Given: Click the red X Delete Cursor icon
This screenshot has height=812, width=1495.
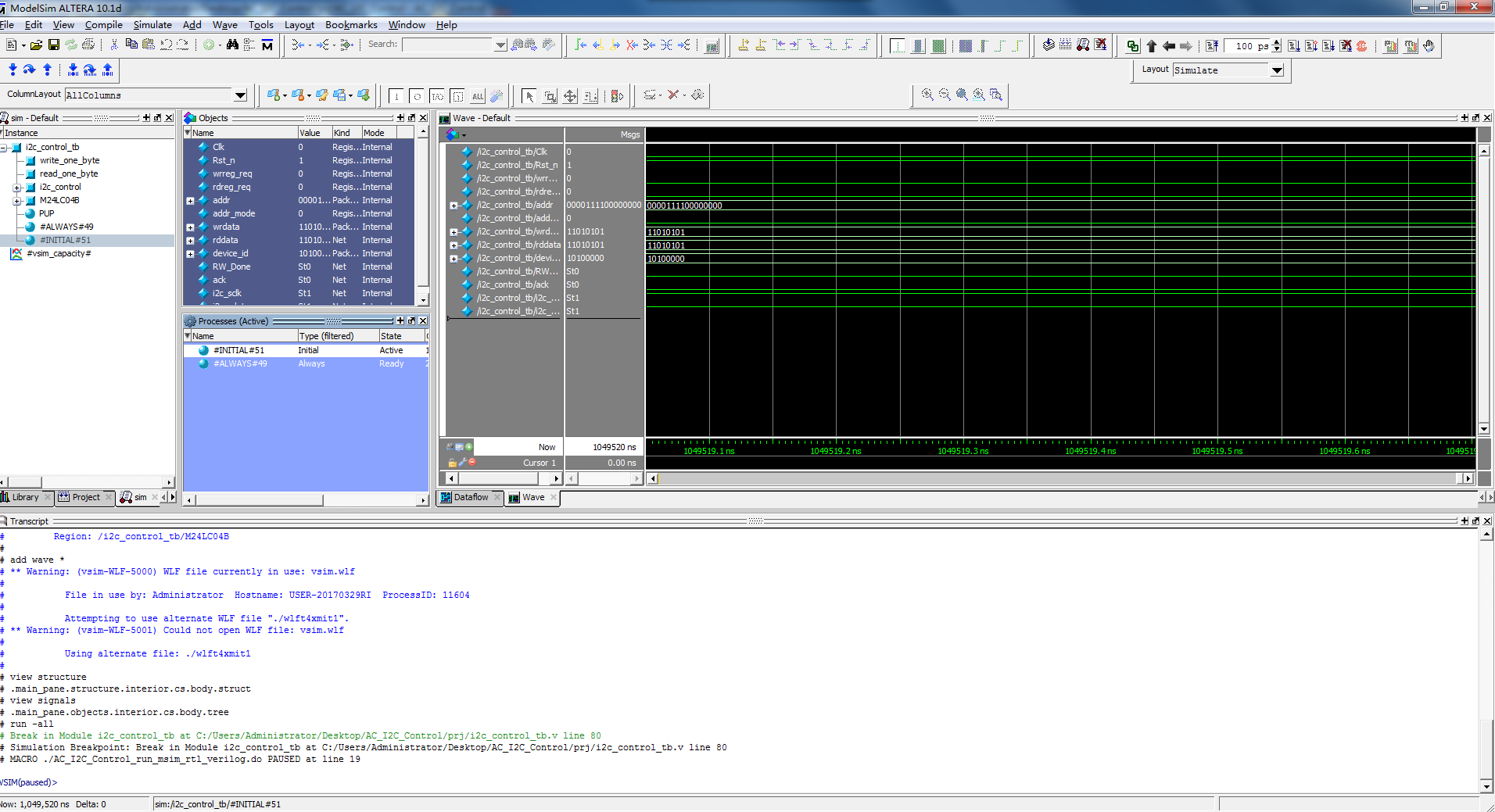Looking at the screenshot, I should tap(761, 45).
